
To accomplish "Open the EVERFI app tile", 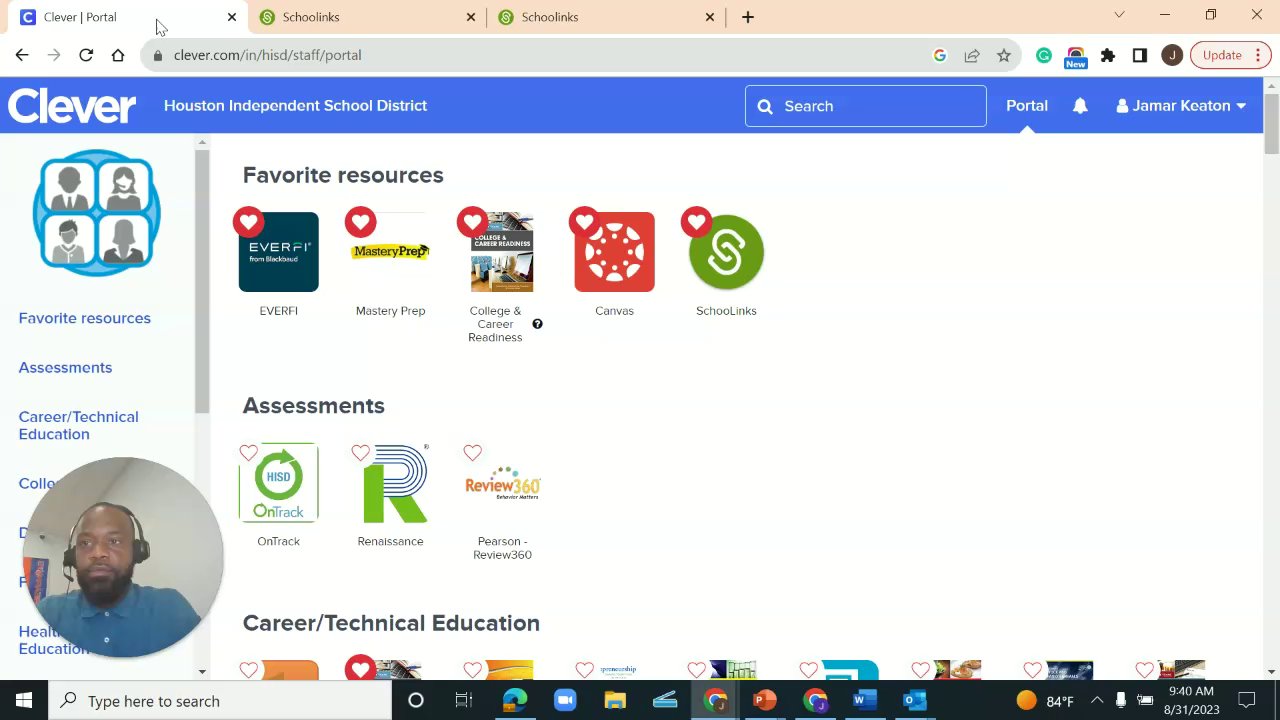I will point(278,252).
